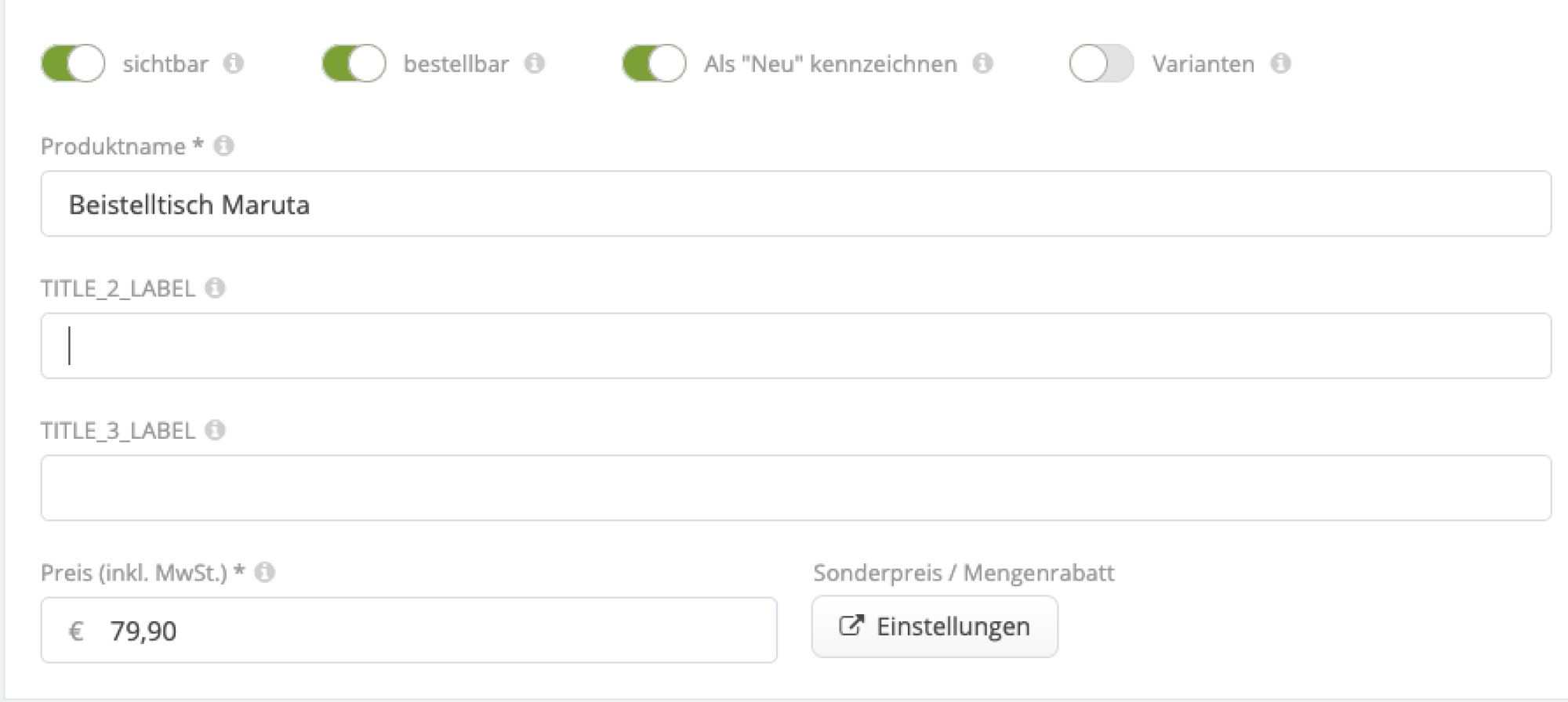Click the Sonderpreis / Mengenrabatt label
Screen dimensions: 1568x702
click(x=964, y=572)
